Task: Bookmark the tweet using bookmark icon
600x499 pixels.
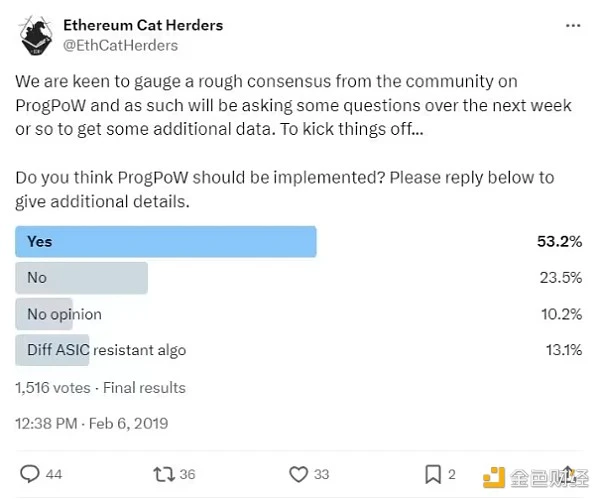Action: coord(433,473)
